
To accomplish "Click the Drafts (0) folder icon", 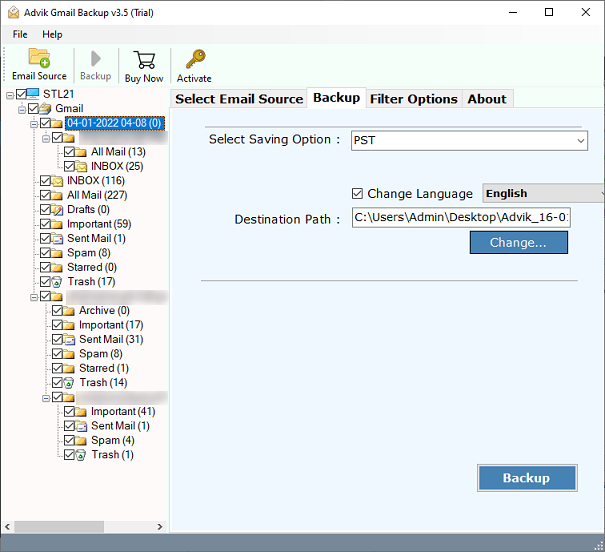I will click(57, 209).
